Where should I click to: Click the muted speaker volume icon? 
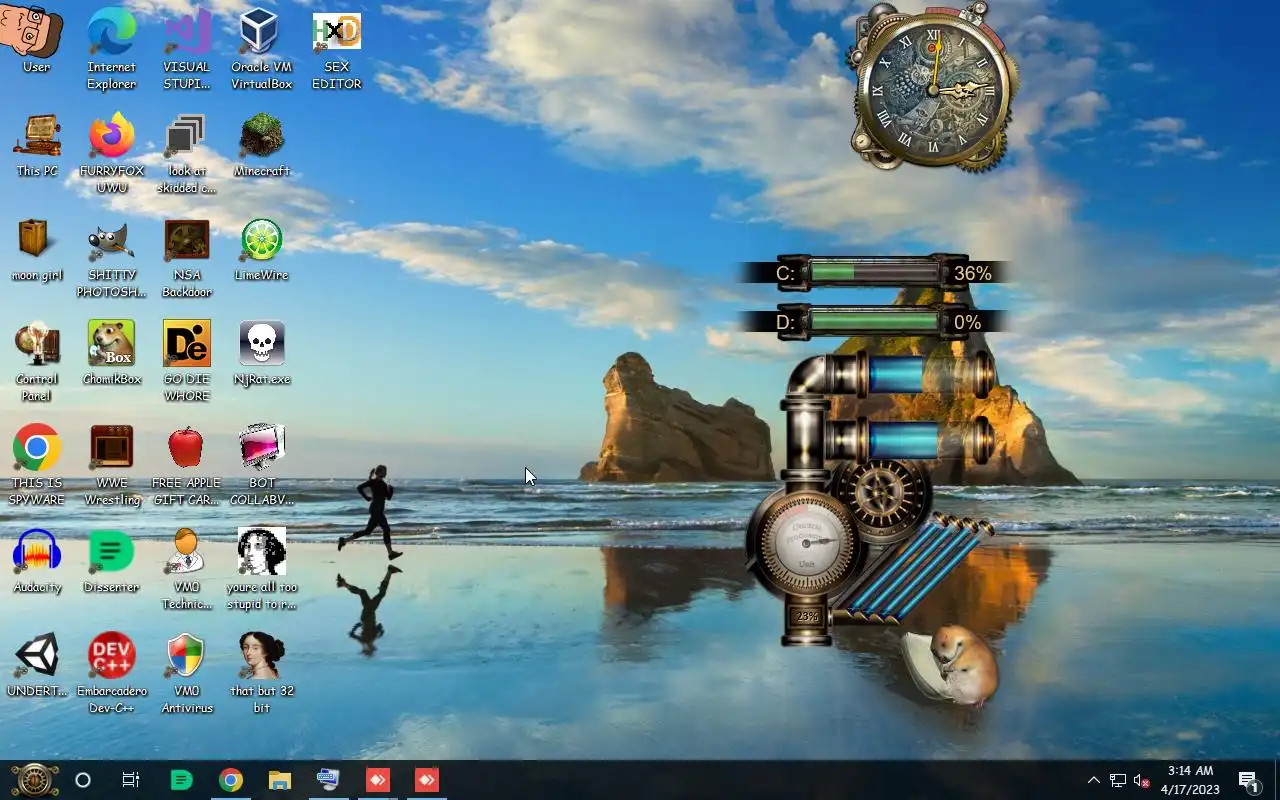pos(1141,780)
